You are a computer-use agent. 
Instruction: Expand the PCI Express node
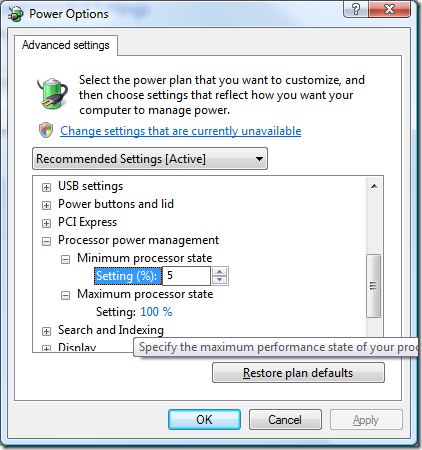tap(46, 223)
